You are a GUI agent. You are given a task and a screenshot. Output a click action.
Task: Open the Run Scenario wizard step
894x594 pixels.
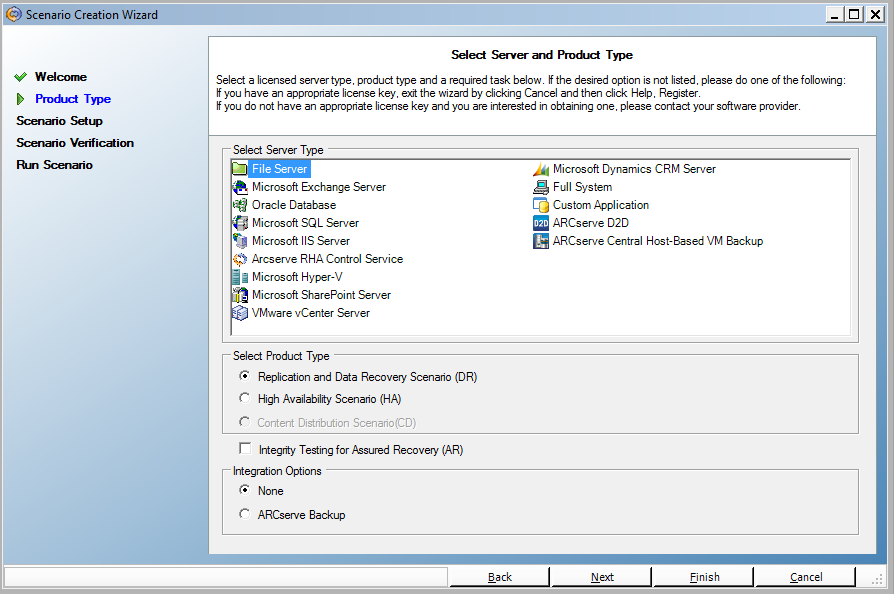point(54,165)
